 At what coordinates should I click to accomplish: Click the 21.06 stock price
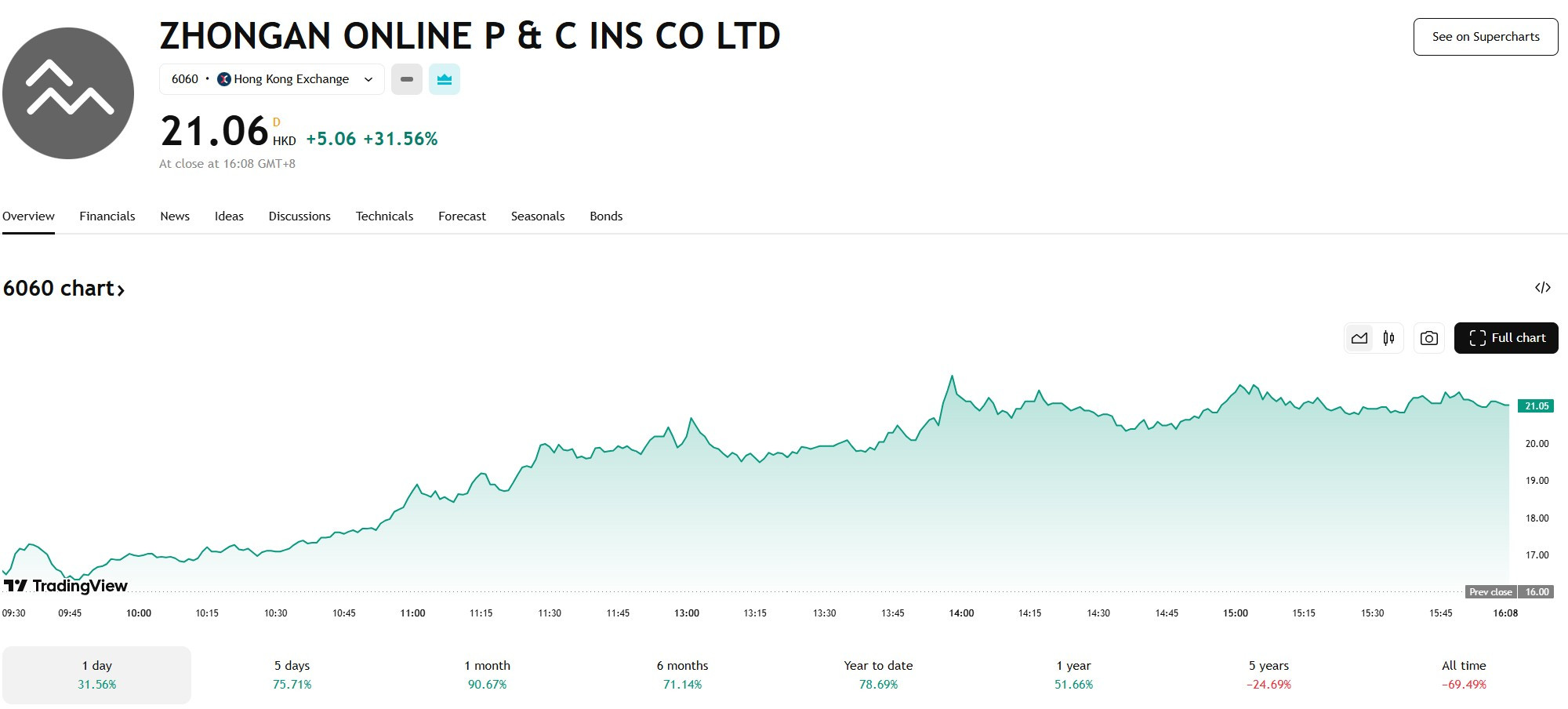pyautogui.click(x=214, y=131)
